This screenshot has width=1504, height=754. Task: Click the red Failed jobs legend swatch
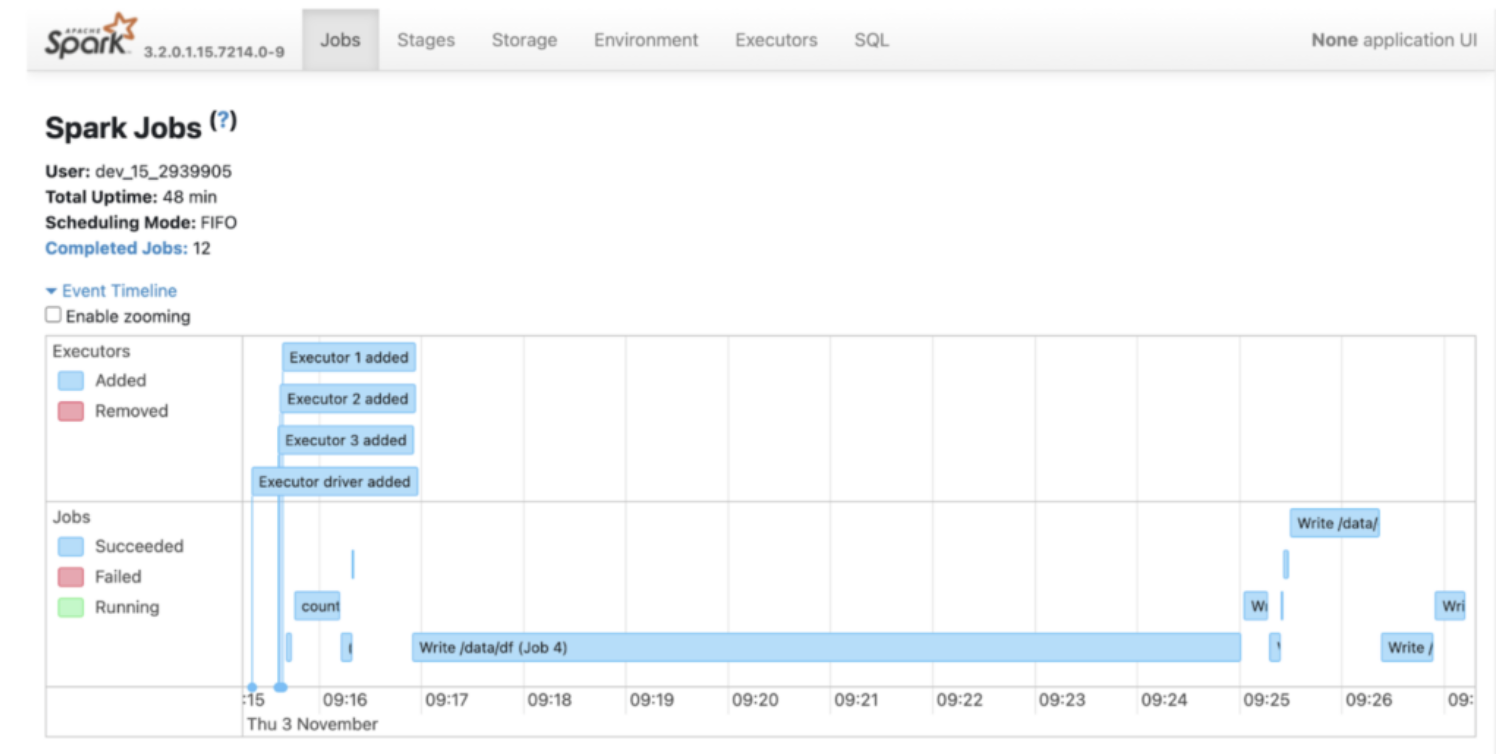click(x=71, y=577)
